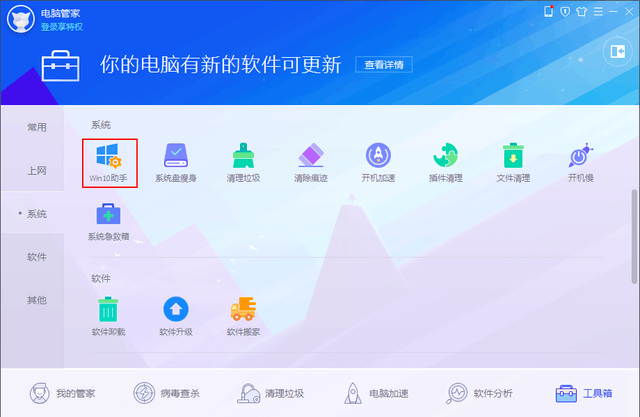
Task: Switch to 电脑加速 in bottom bar
Action: (376, 393)
